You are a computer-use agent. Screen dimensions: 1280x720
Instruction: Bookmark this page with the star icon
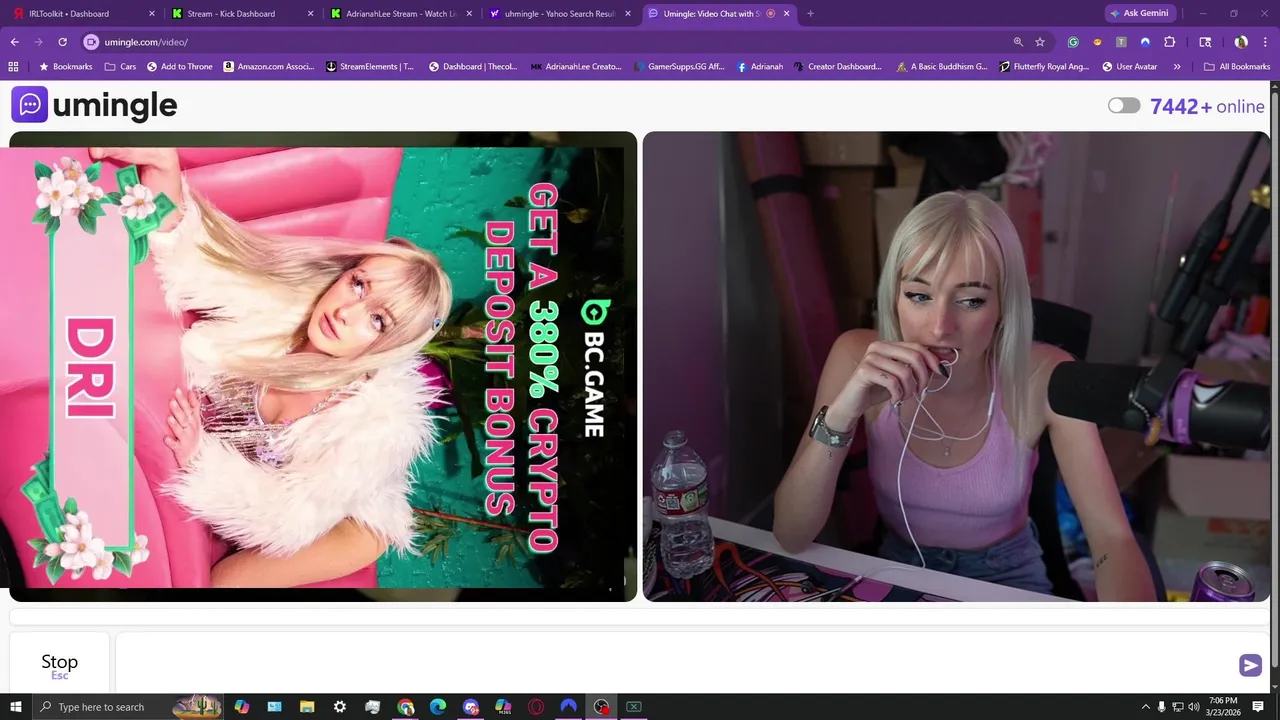click(1040, 42)
